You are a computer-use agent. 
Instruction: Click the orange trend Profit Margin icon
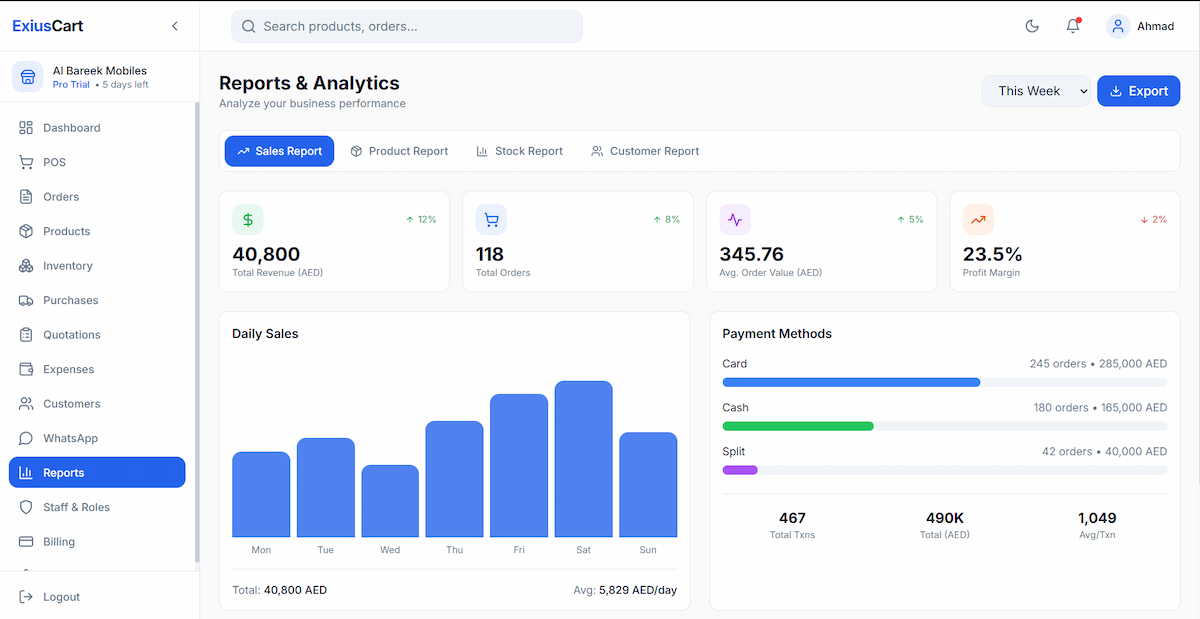point(978,220)
